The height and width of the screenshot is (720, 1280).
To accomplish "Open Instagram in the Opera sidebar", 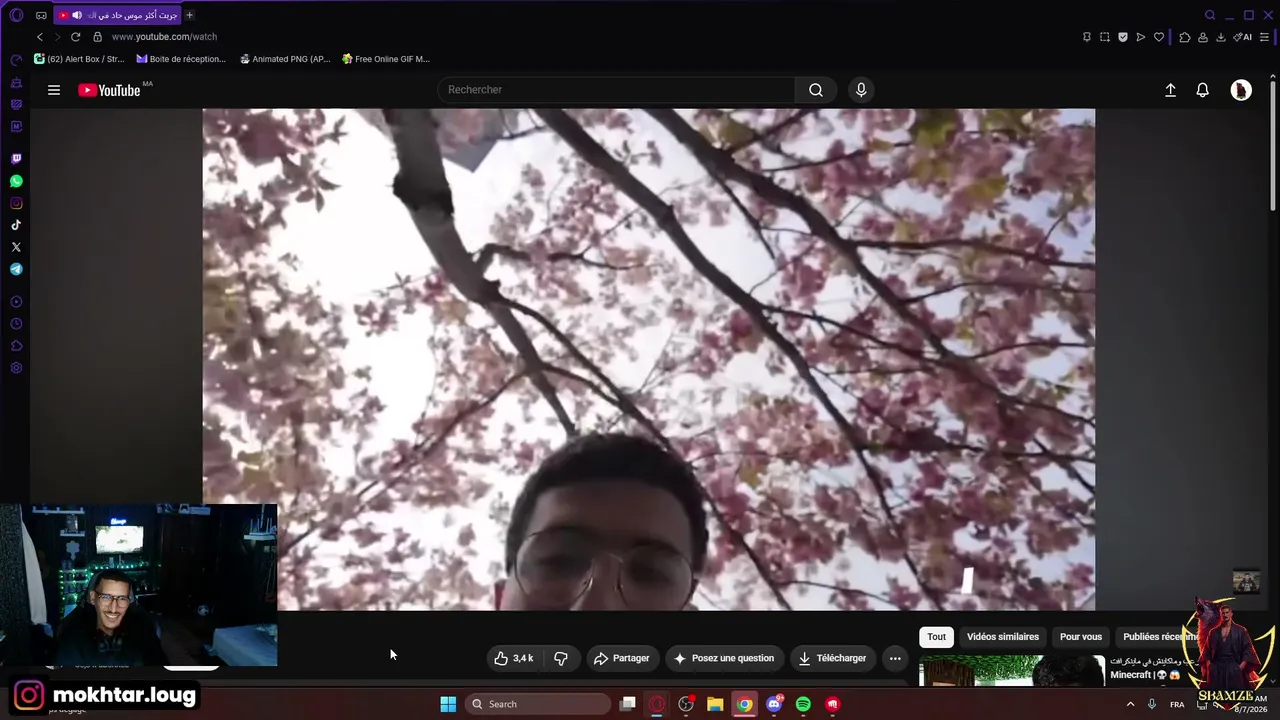I will (16, 203).
